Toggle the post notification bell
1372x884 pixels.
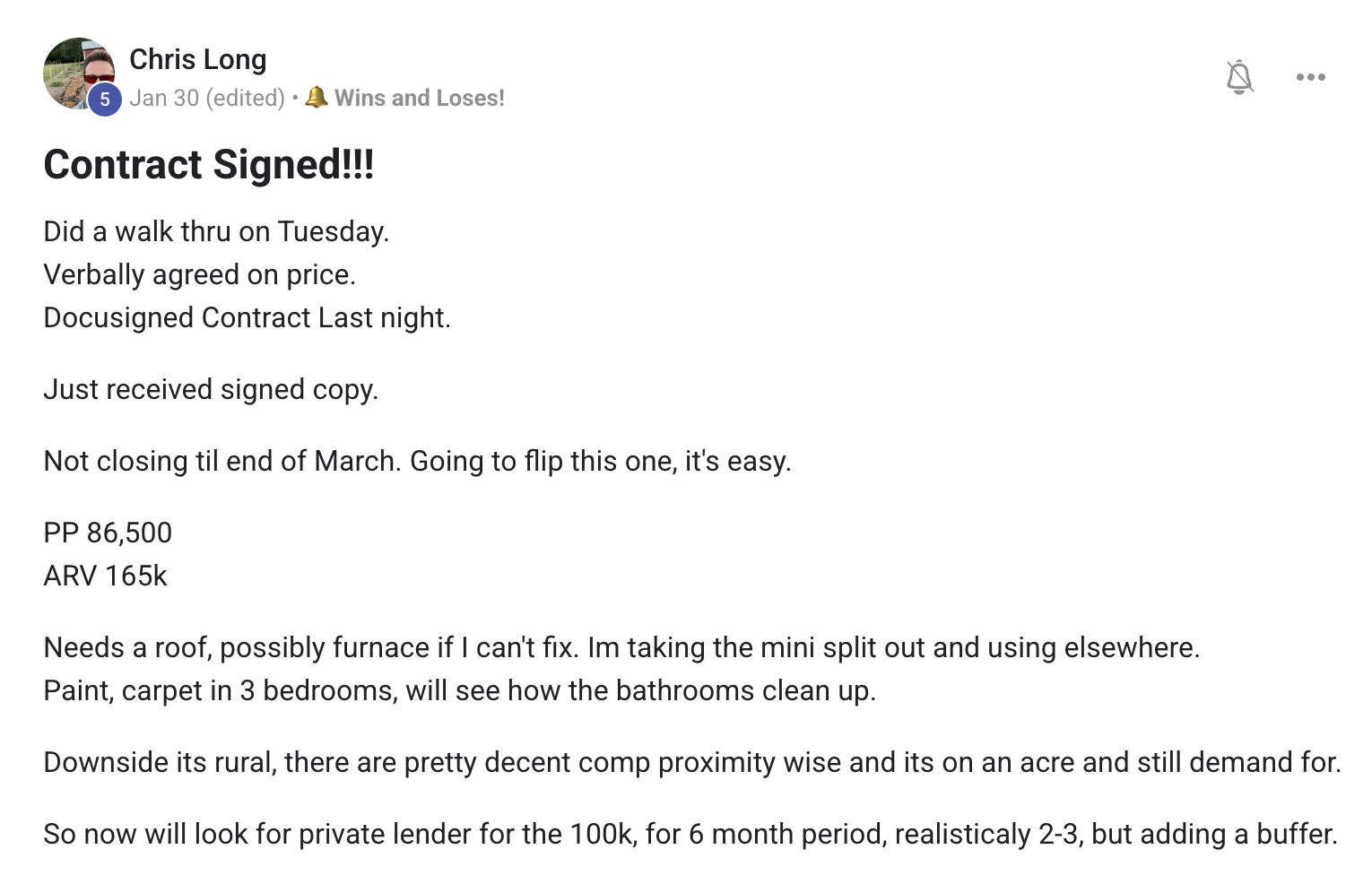coord(1238,77)
